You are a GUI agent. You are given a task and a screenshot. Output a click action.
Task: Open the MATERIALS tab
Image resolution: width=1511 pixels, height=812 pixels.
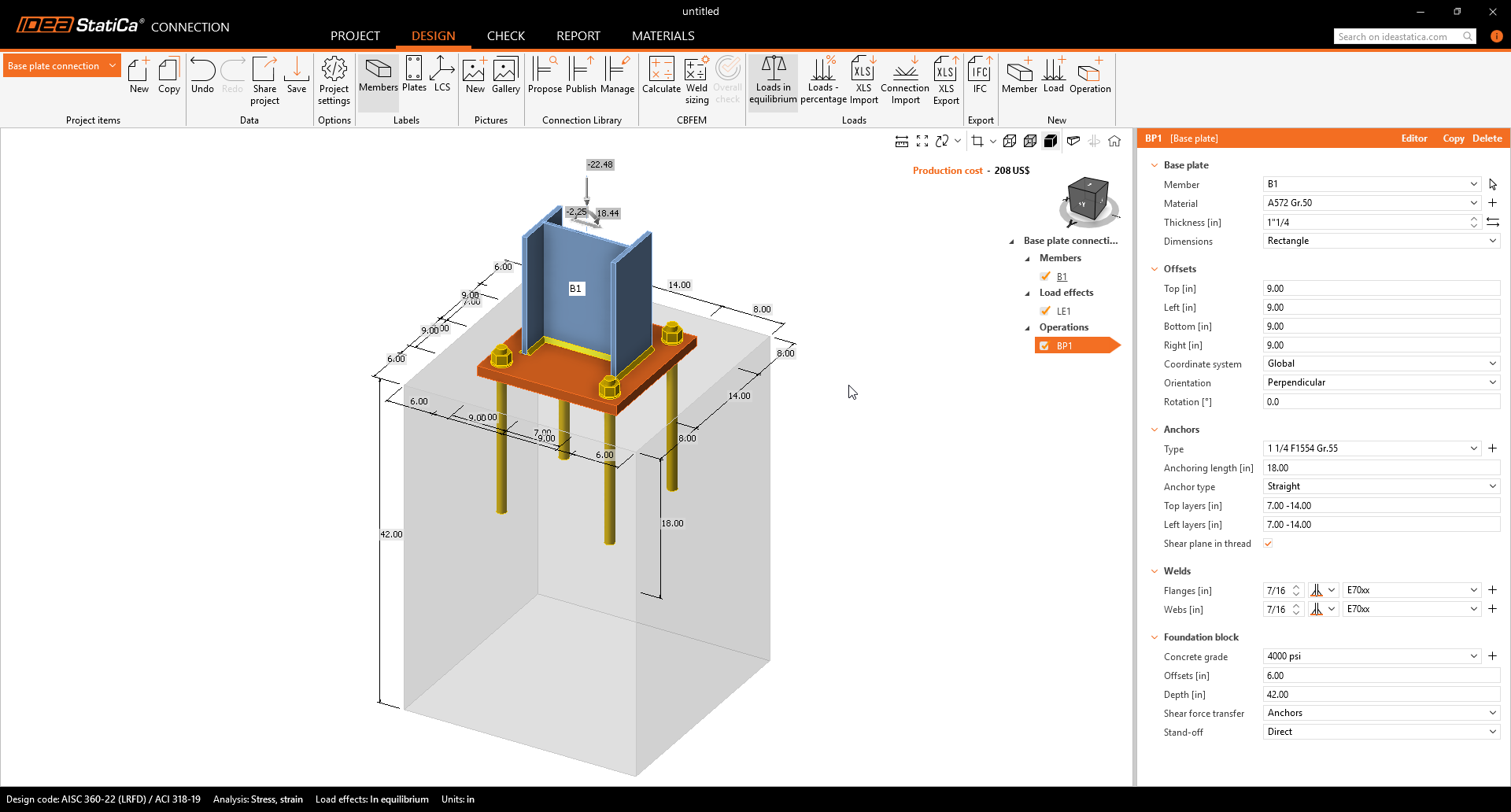[x=663, y=35]
